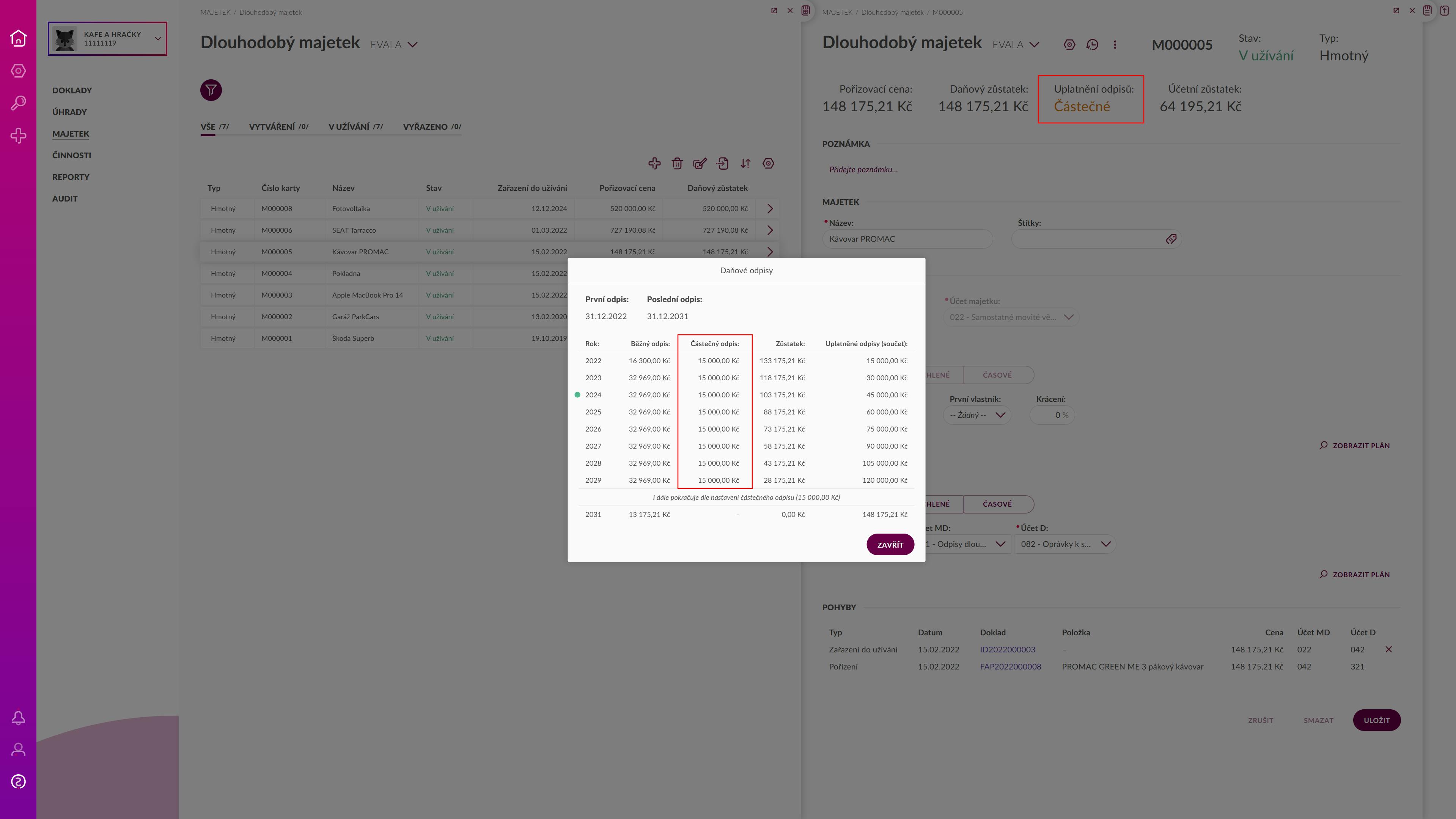This screenshot has width=1456, height=819.
Task: Remove the Zařazení do užívání movement with the X icon
Action: (x=1389, y=649)
